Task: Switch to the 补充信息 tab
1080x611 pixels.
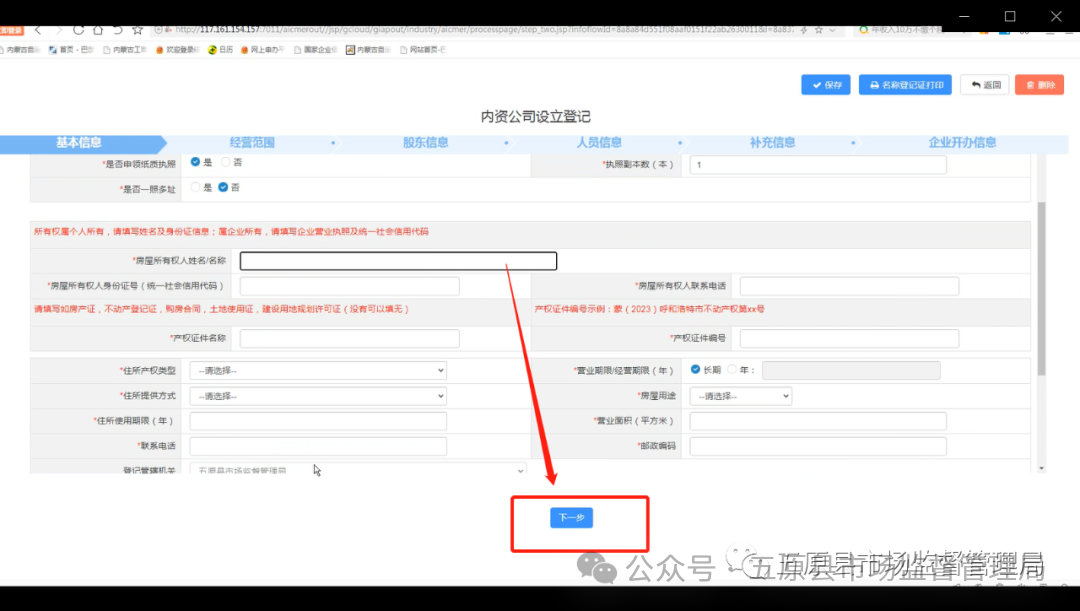Action: click(x=771, y=142)
